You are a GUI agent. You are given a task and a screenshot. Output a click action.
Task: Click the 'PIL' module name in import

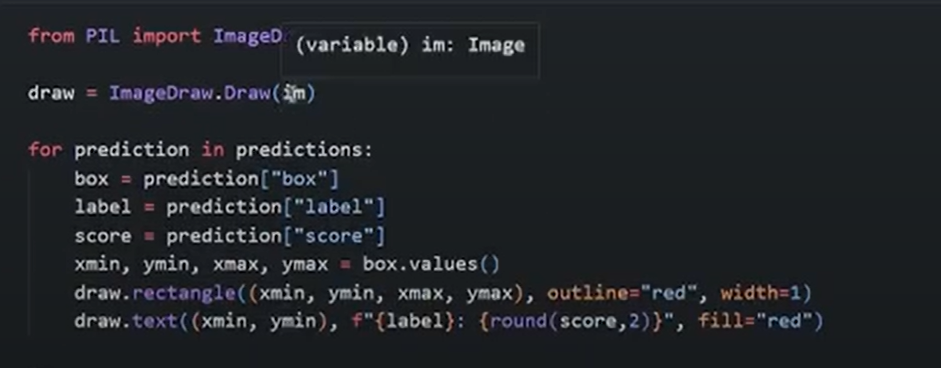102,36
